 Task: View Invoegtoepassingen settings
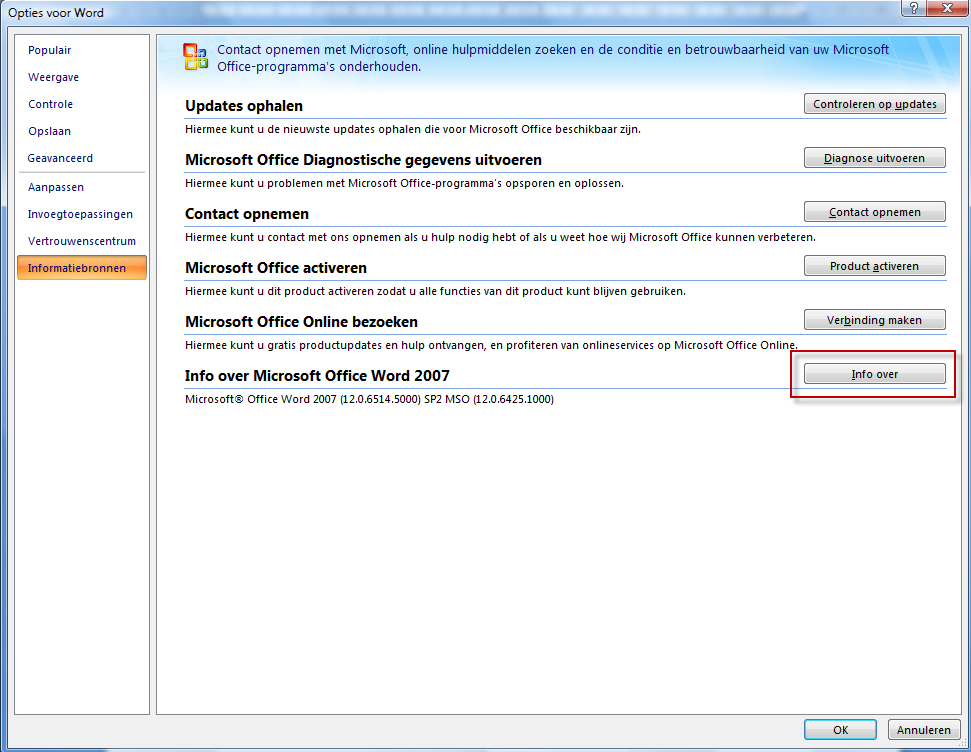[80, 214]
